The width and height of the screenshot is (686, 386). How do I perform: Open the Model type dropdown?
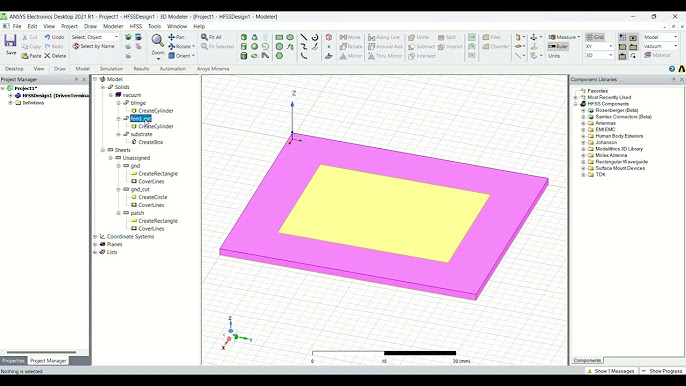[660, 37]
